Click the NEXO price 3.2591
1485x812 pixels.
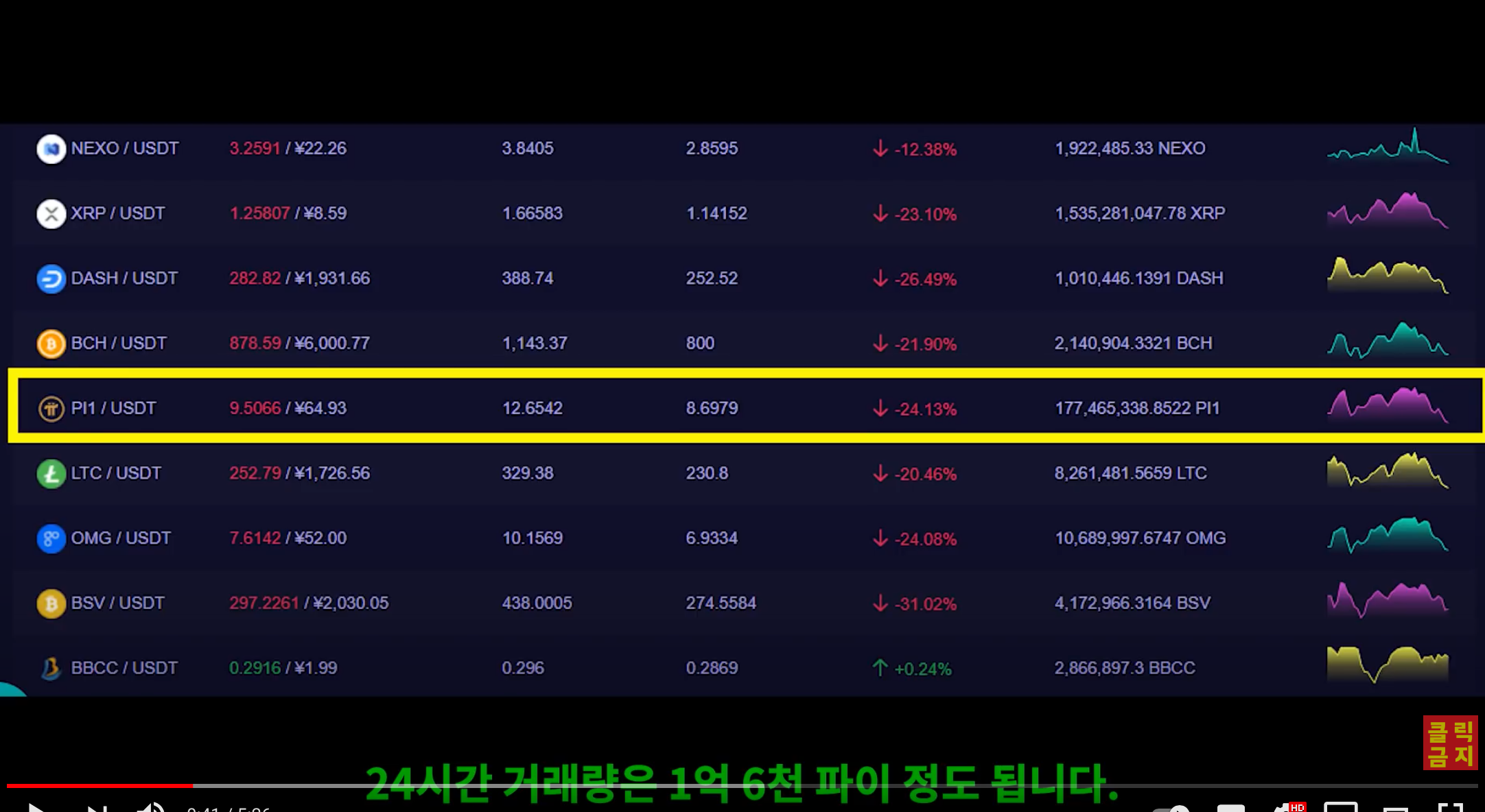click(255, 148)
